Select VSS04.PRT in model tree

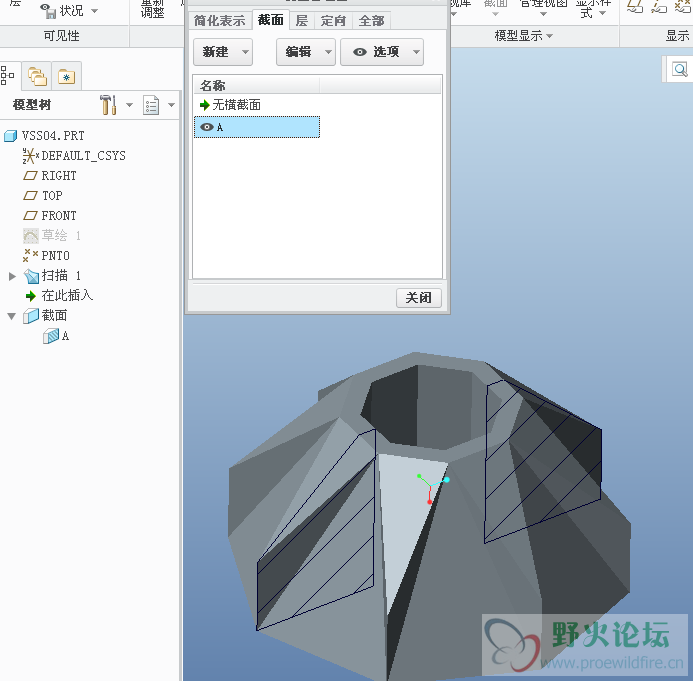53,136
